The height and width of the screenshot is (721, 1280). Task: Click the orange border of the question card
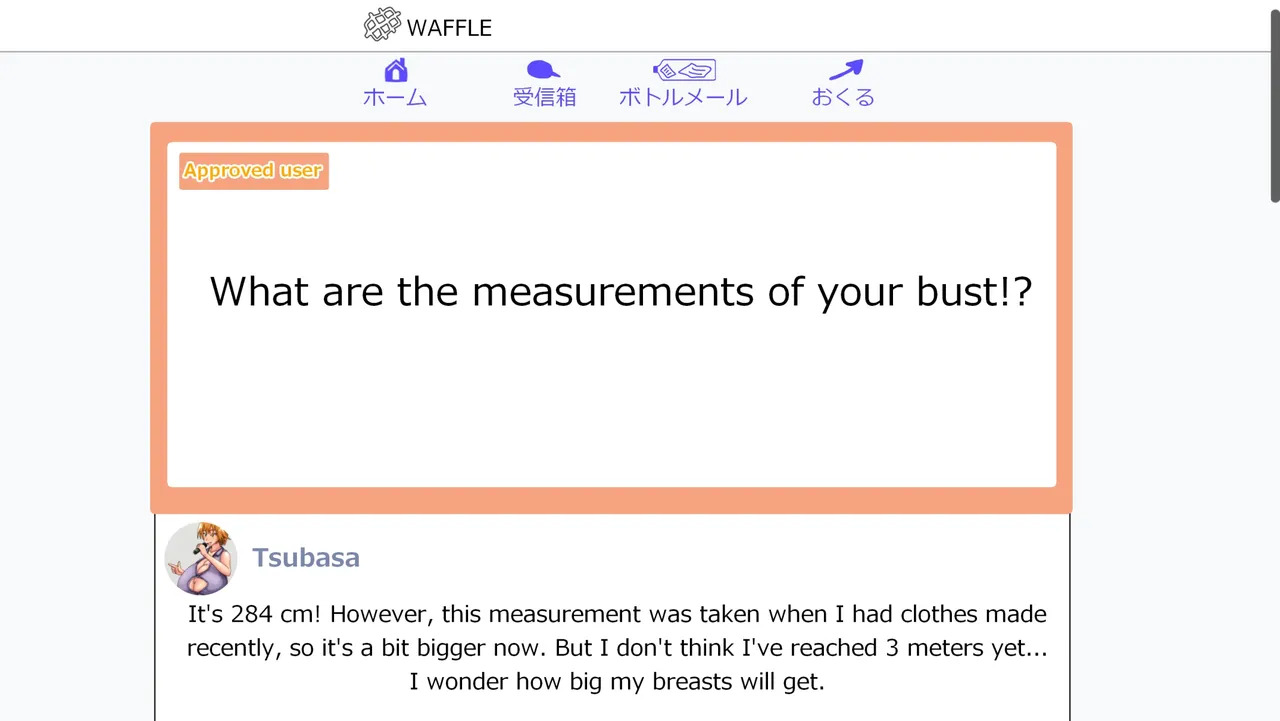pos(158,320)
